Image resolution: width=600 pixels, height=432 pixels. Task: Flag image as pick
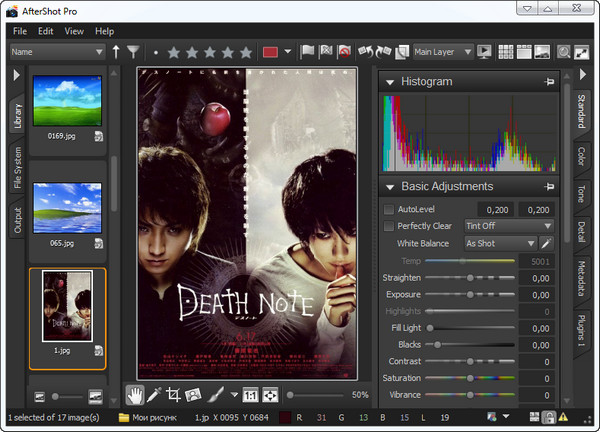(x=307, y=52)
